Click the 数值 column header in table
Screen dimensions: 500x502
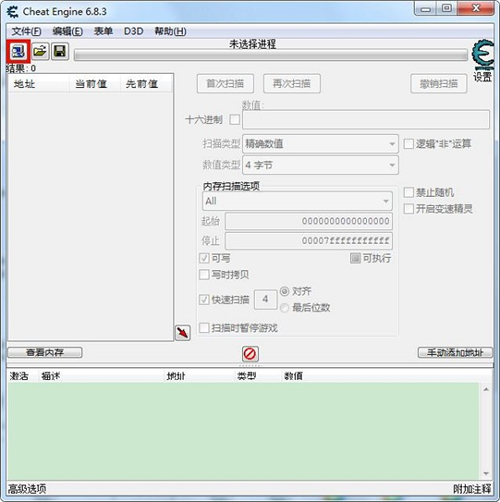coord(293,376)
